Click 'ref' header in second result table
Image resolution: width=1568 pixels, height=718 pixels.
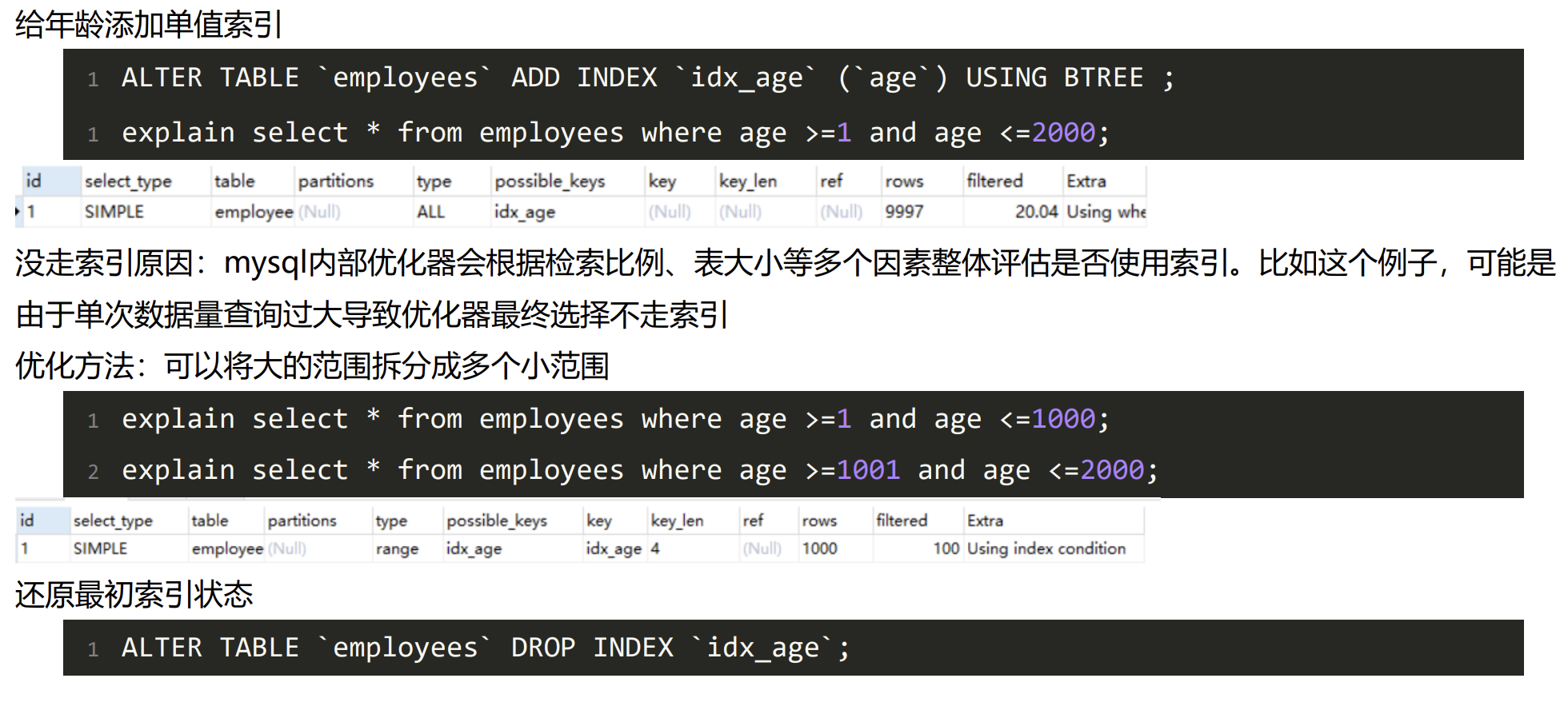point(753,521)
